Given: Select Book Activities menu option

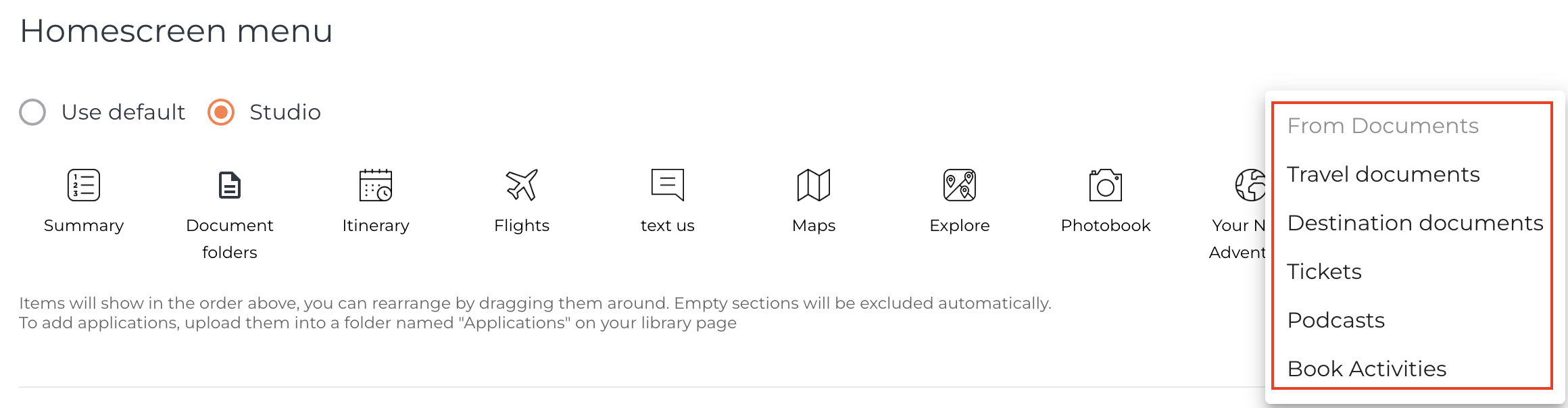Looking at the screenshot, I should pos(1367,369).
